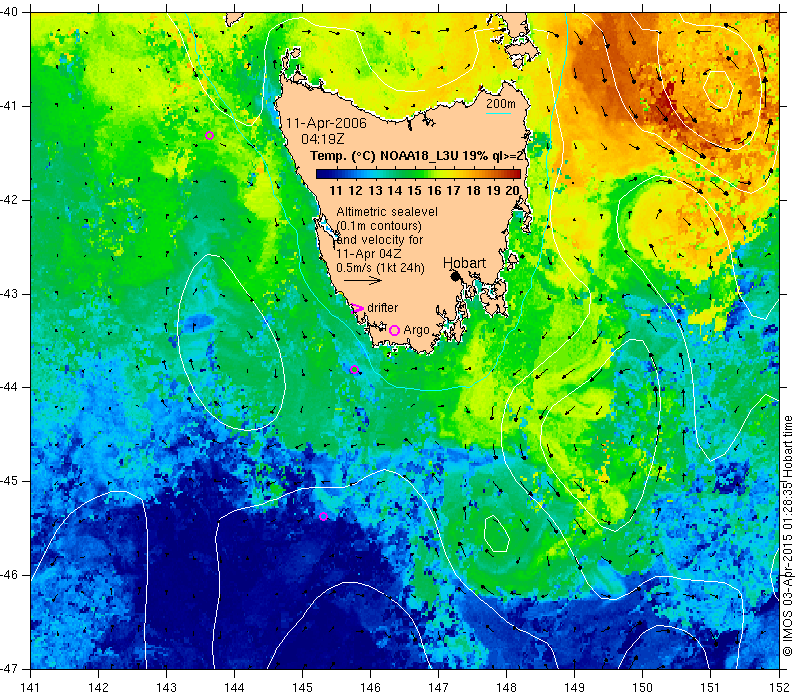Click the Hobart city label
This screenshot has height=700, width=800.
(464, 263)
